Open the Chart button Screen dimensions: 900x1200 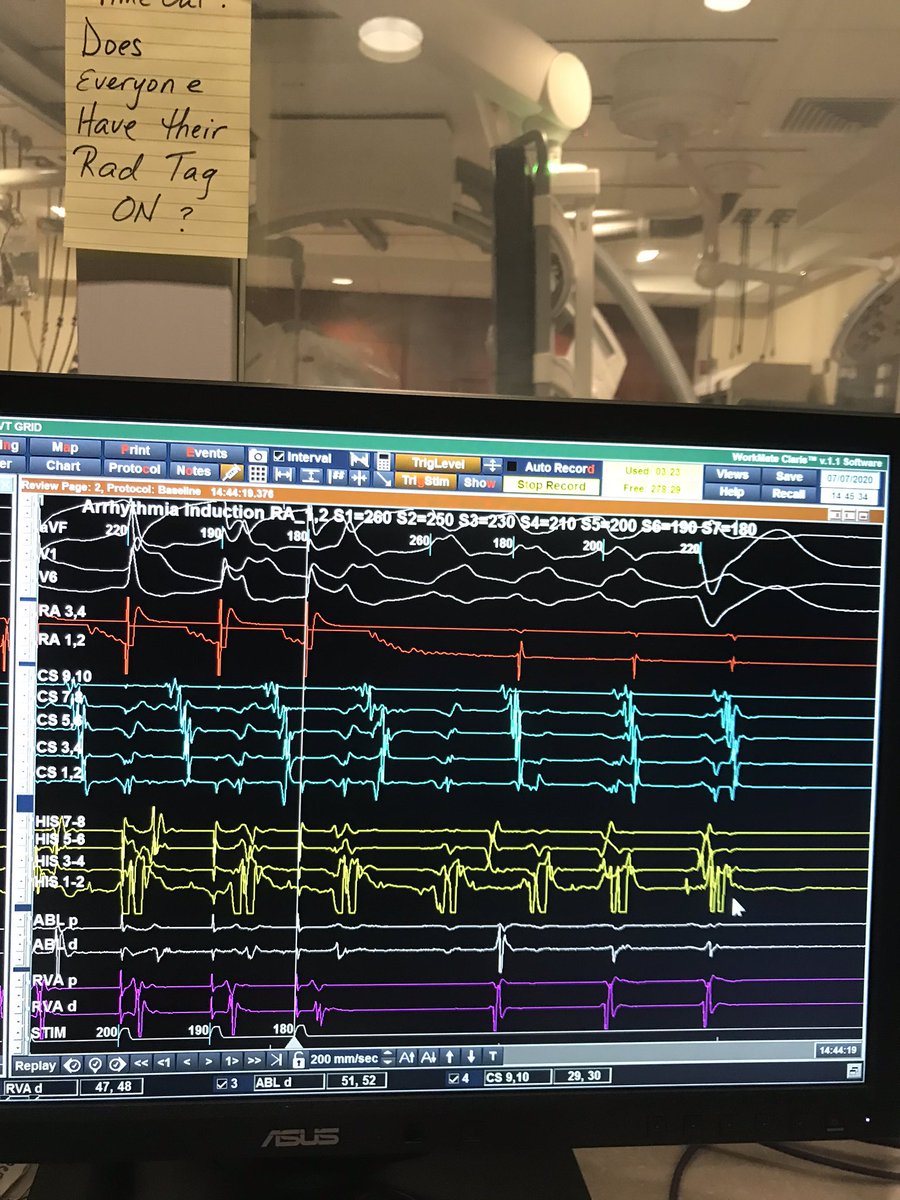63,466
